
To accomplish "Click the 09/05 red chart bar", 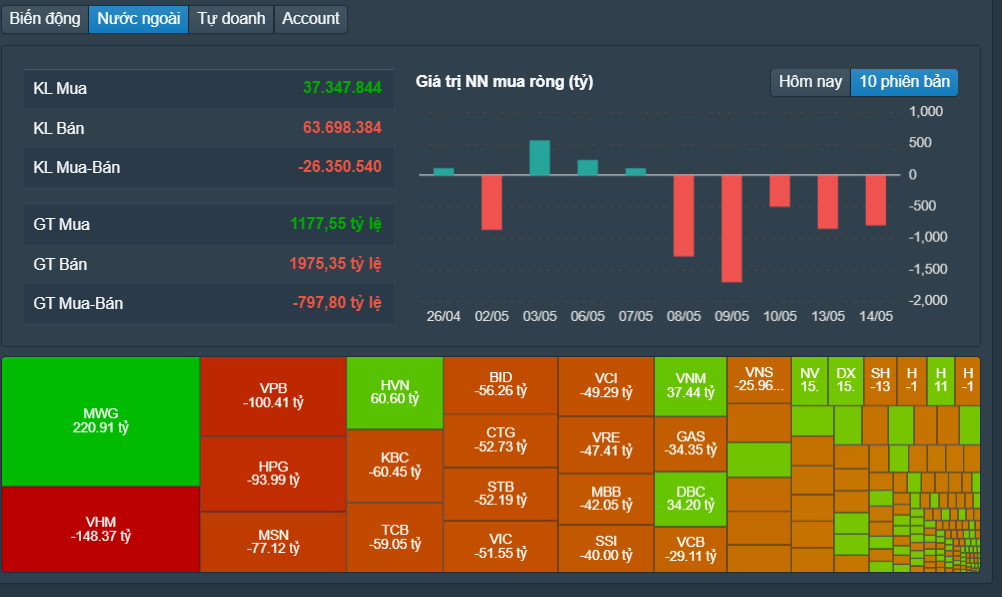I will click(732, 228).
